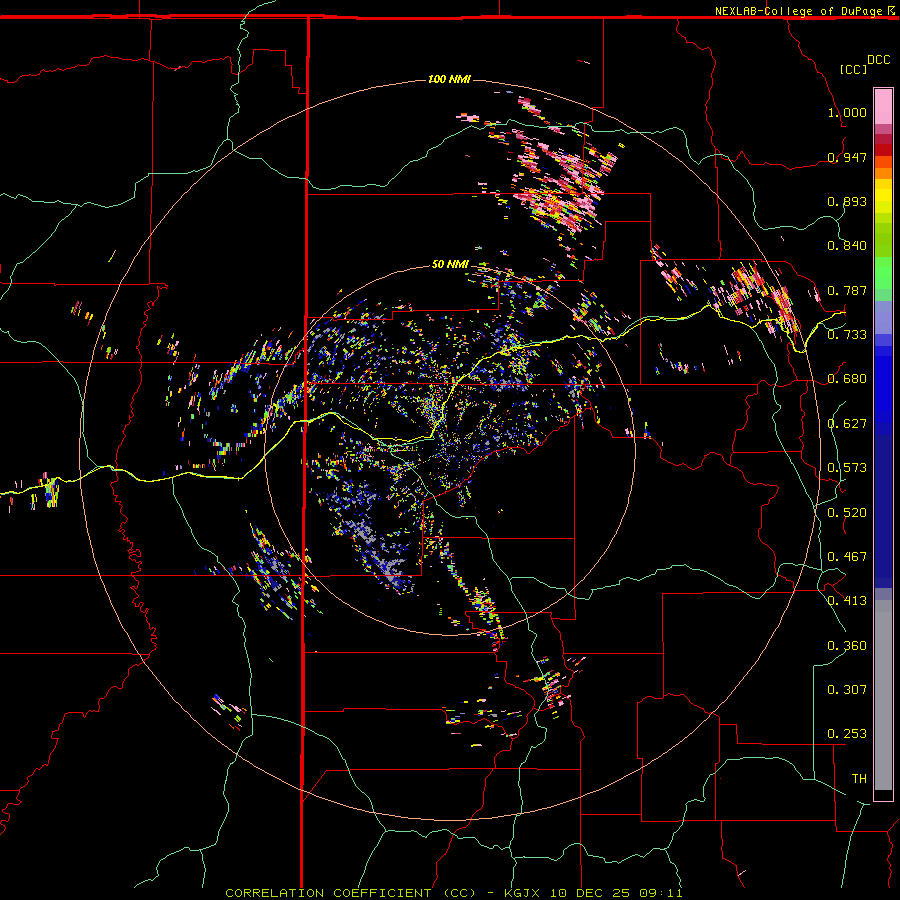Select the 0.573 legend value

click(847, 468)
